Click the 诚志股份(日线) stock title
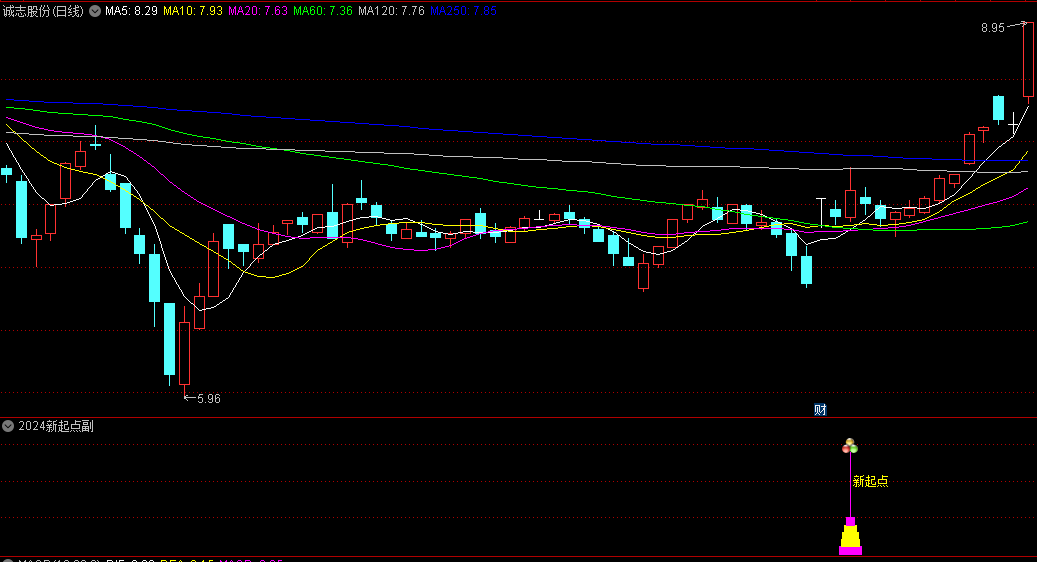 point(43,11)
